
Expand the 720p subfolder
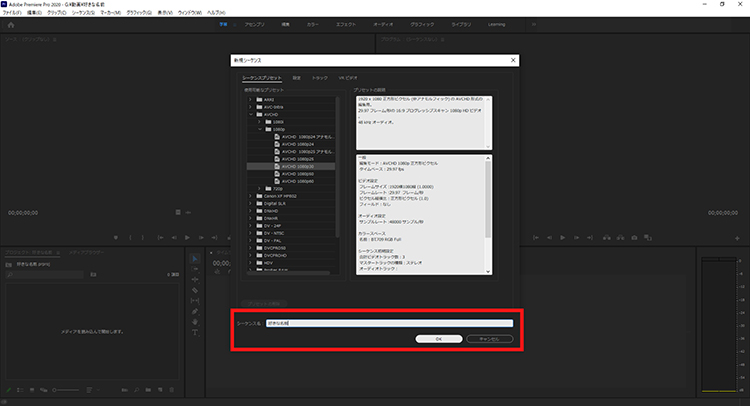click(259, 189)
